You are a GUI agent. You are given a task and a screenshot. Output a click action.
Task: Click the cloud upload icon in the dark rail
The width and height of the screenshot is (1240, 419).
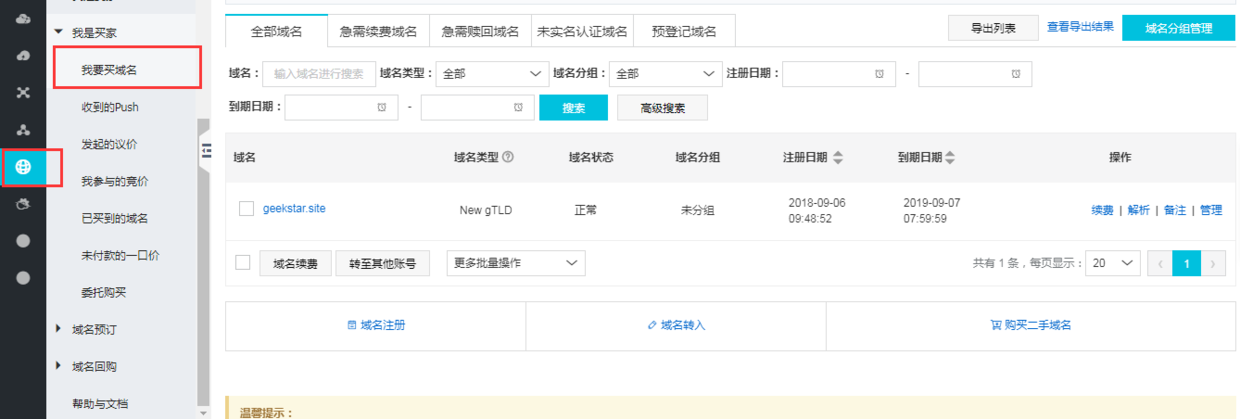pyautogui.click(x=23, y=56)
